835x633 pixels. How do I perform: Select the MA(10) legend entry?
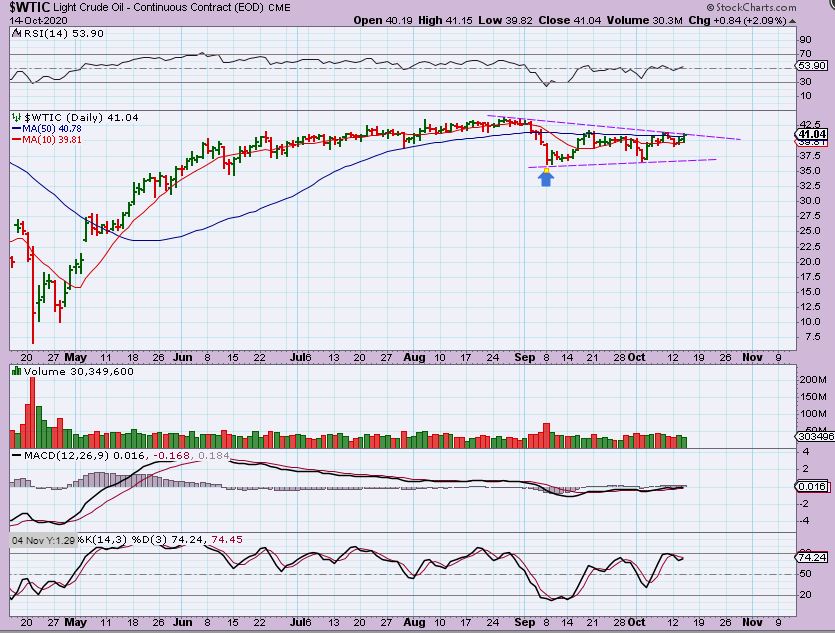43,140
